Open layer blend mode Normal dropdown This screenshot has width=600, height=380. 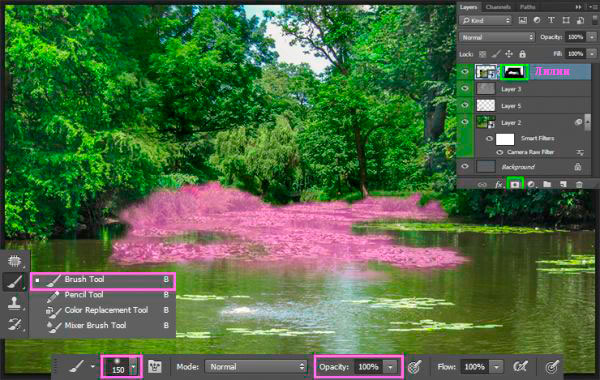click(x=497, y=37)
